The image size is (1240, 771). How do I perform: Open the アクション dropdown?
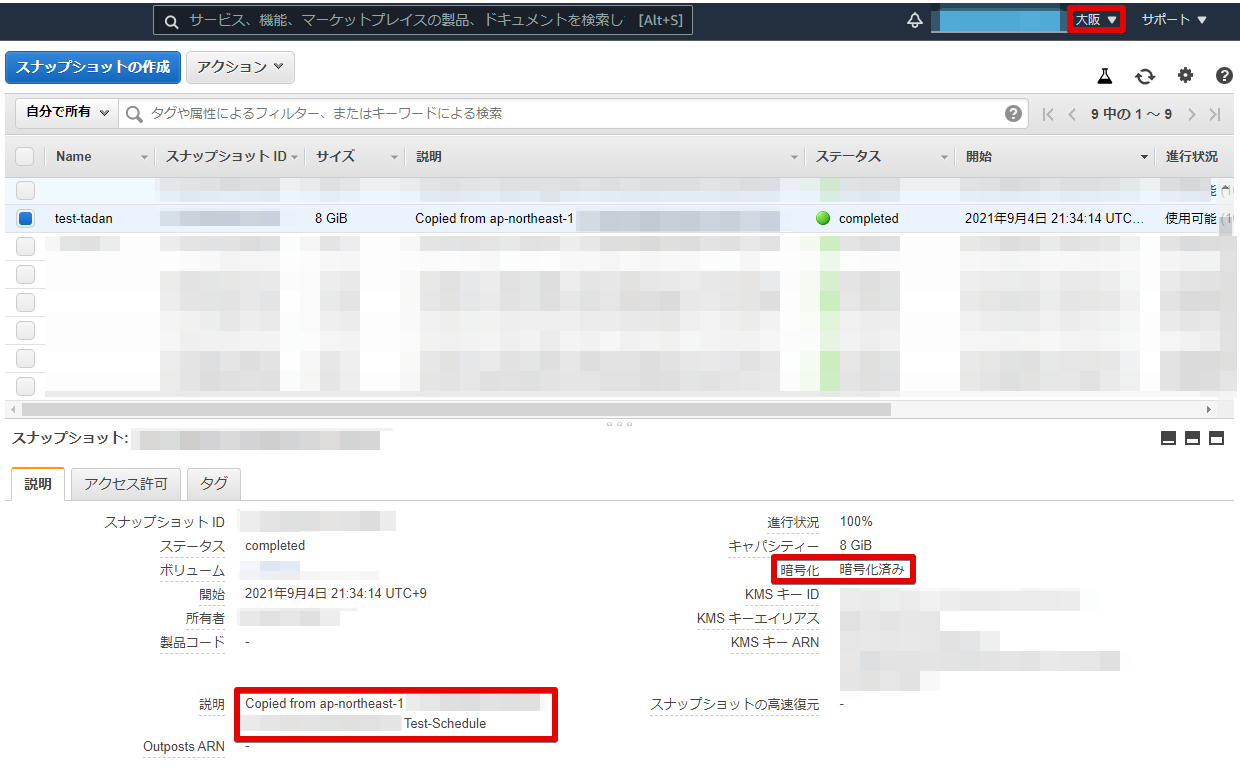[x=240, y=67]
